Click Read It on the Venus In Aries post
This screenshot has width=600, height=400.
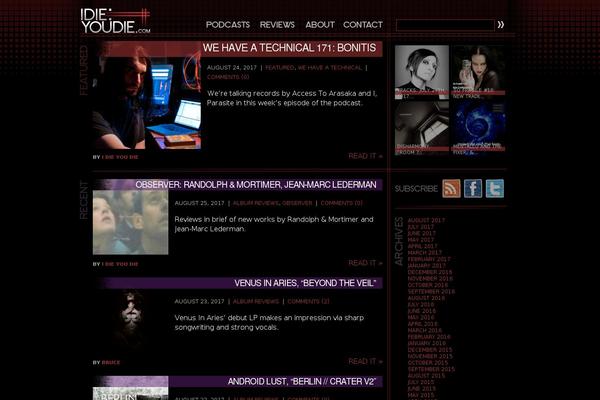pos(365,361)
